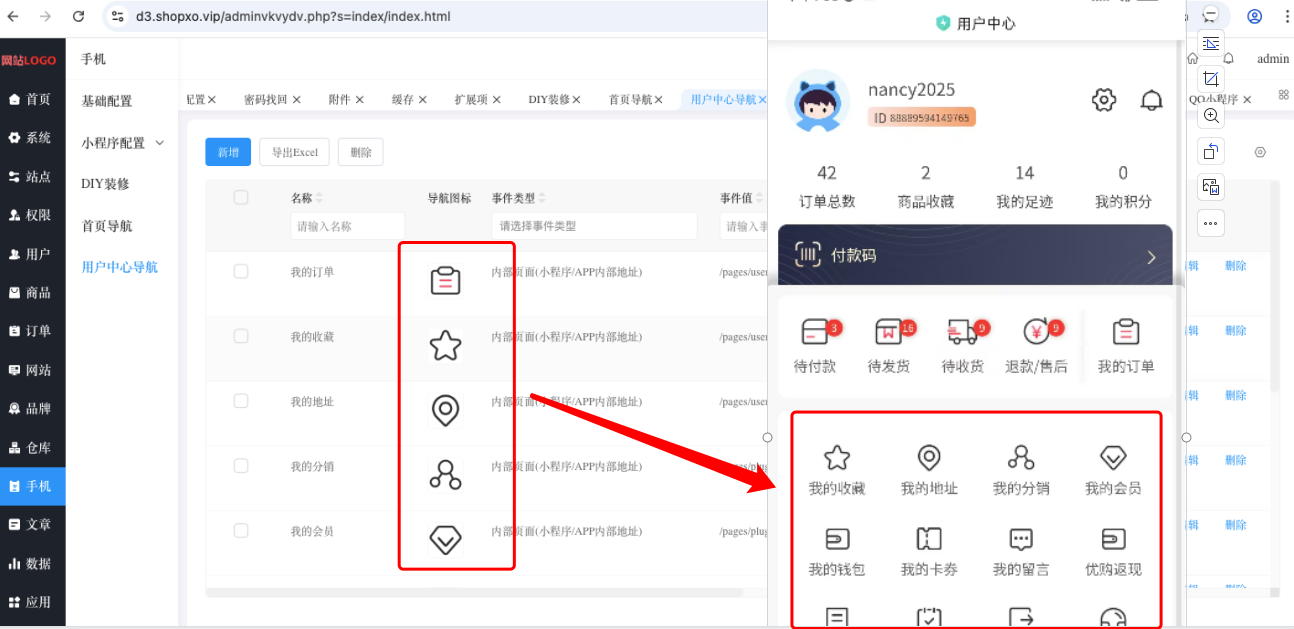Check the 我的会员 row checkbox
This screenshot has height=629, width=1294.
pyautogui.click(x=241, y=531)
